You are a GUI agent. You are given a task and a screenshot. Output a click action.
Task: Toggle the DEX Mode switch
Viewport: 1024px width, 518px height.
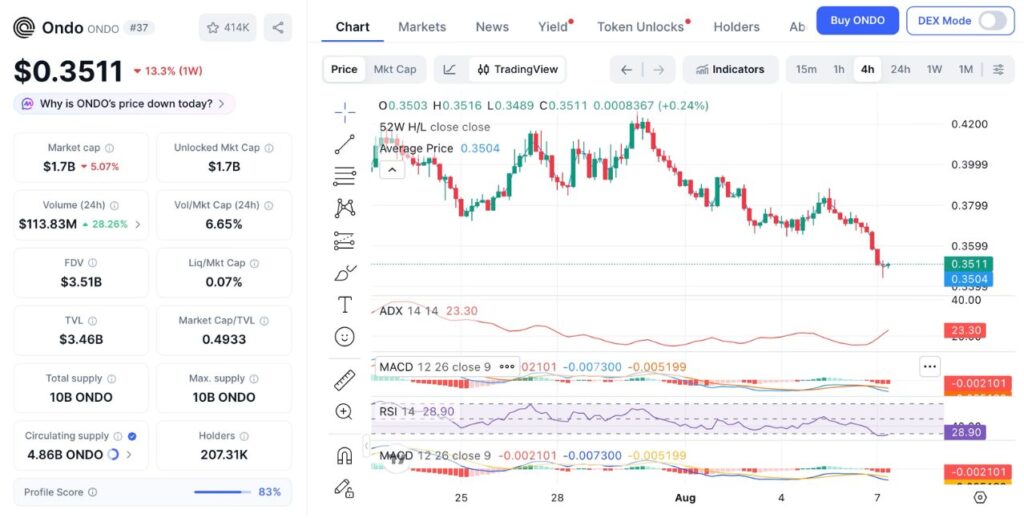993,20
